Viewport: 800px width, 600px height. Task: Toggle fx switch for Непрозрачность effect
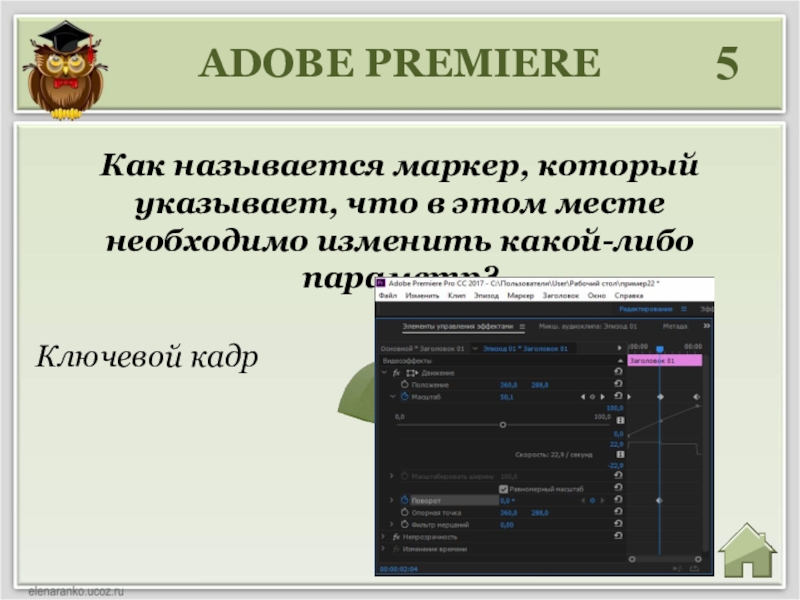[x=396, y=537]
